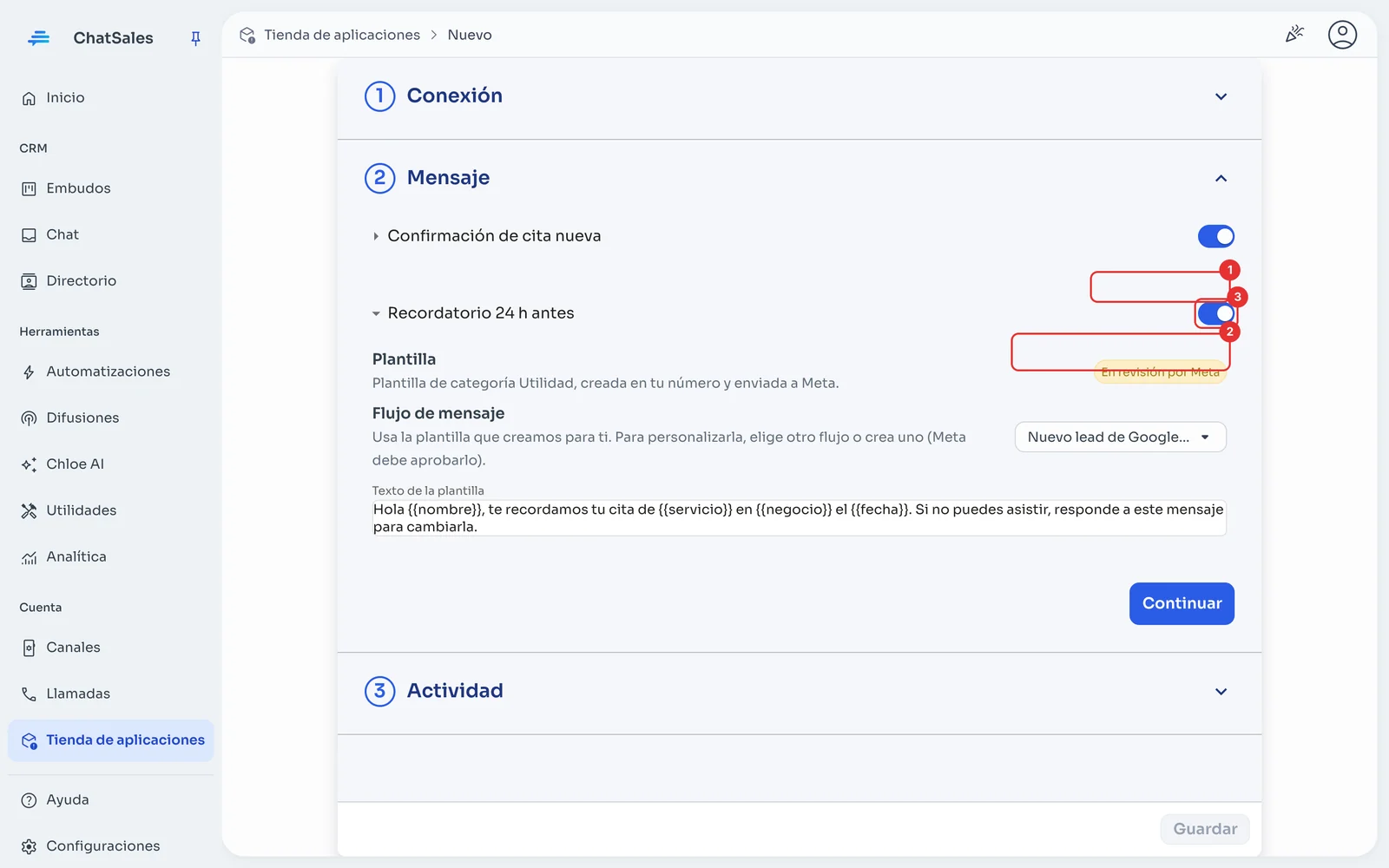Expand Confirmación de cita nueva triangle

(x=376, y=236)
